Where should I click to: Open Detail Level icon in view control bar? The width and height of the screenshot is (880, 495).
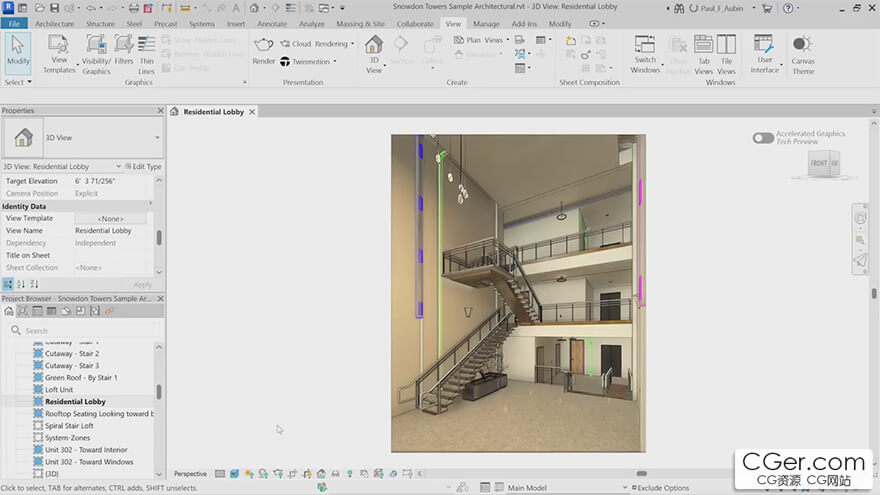click(220, 474)
